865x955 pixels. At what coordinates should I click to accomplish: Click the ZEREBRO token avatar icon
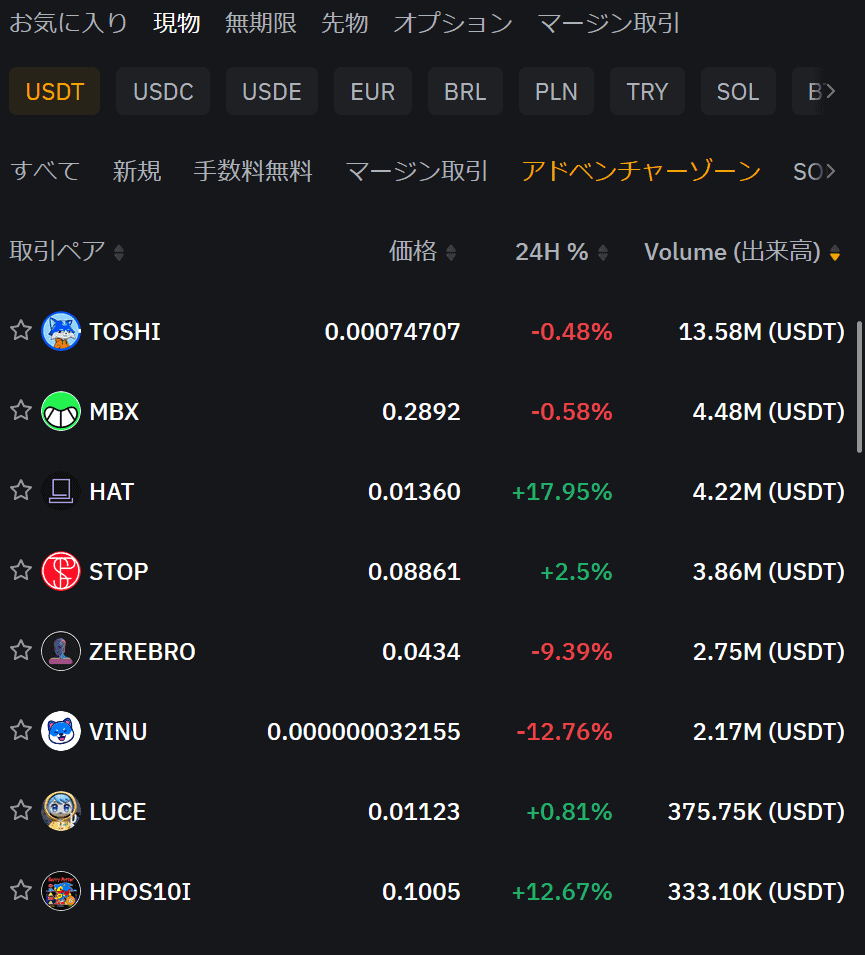click(x=61, y=651)
